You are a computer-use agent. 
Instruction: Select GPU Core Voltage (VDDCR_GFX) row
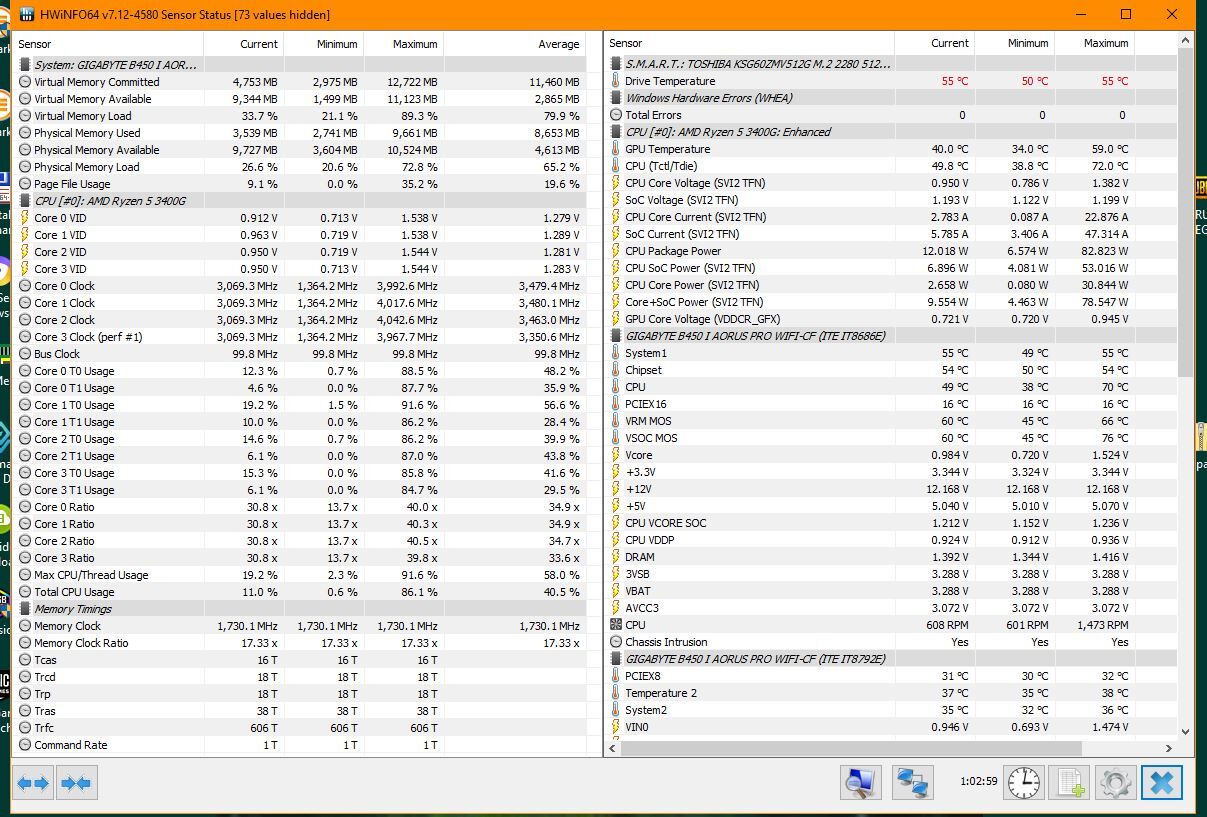pyautogui.click(x=891, y=319)
